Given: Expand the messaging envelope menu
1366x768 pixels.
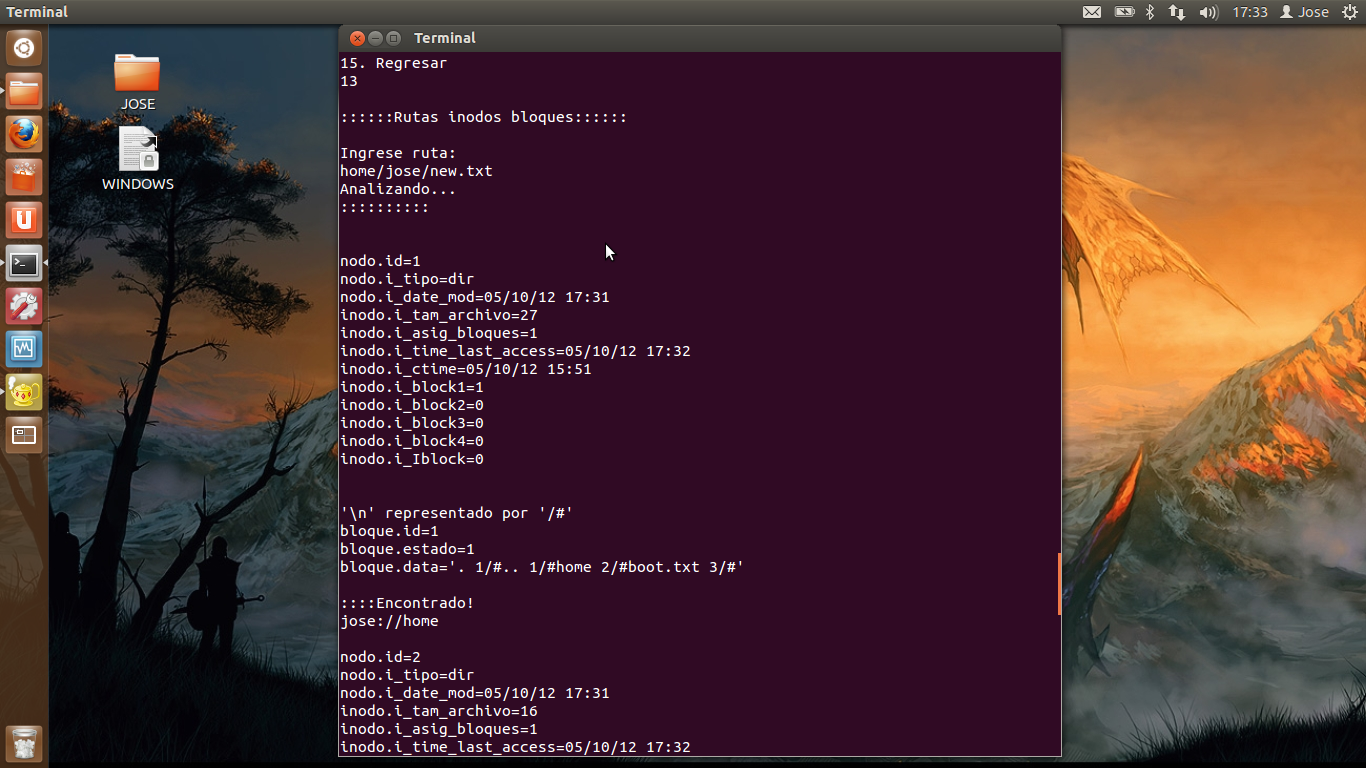Looking at the screenshot, I should coord(1092,12).
